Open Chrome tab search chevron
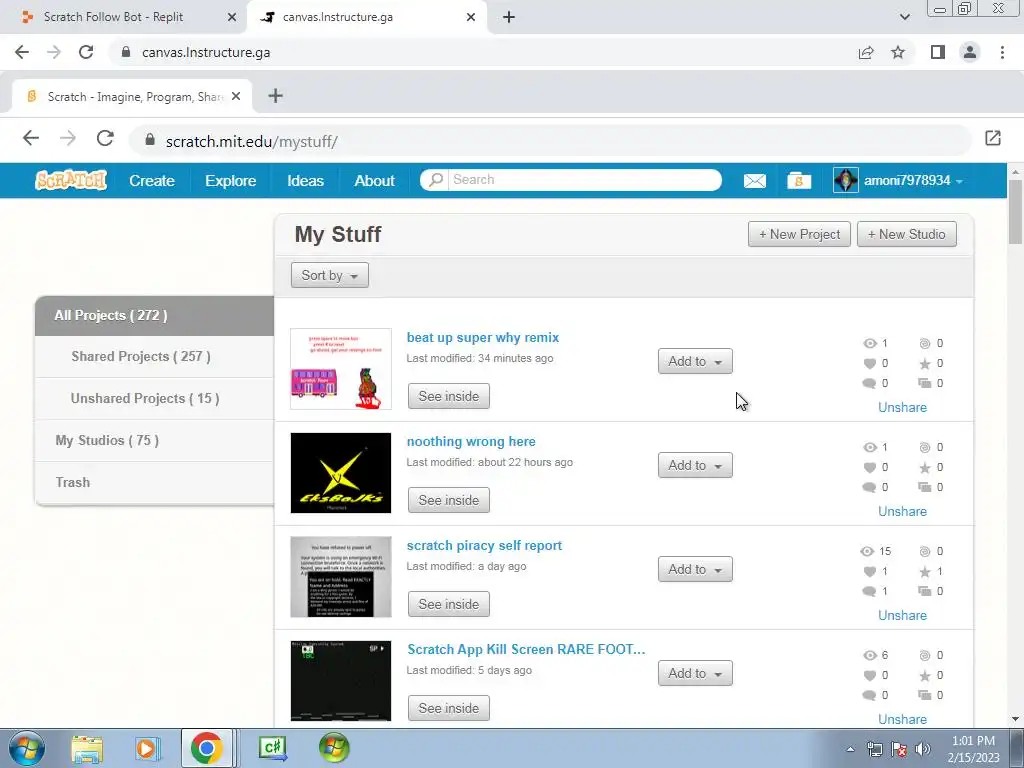Image resolution: width=1024 pixels, height=768 pixels. 904,17
